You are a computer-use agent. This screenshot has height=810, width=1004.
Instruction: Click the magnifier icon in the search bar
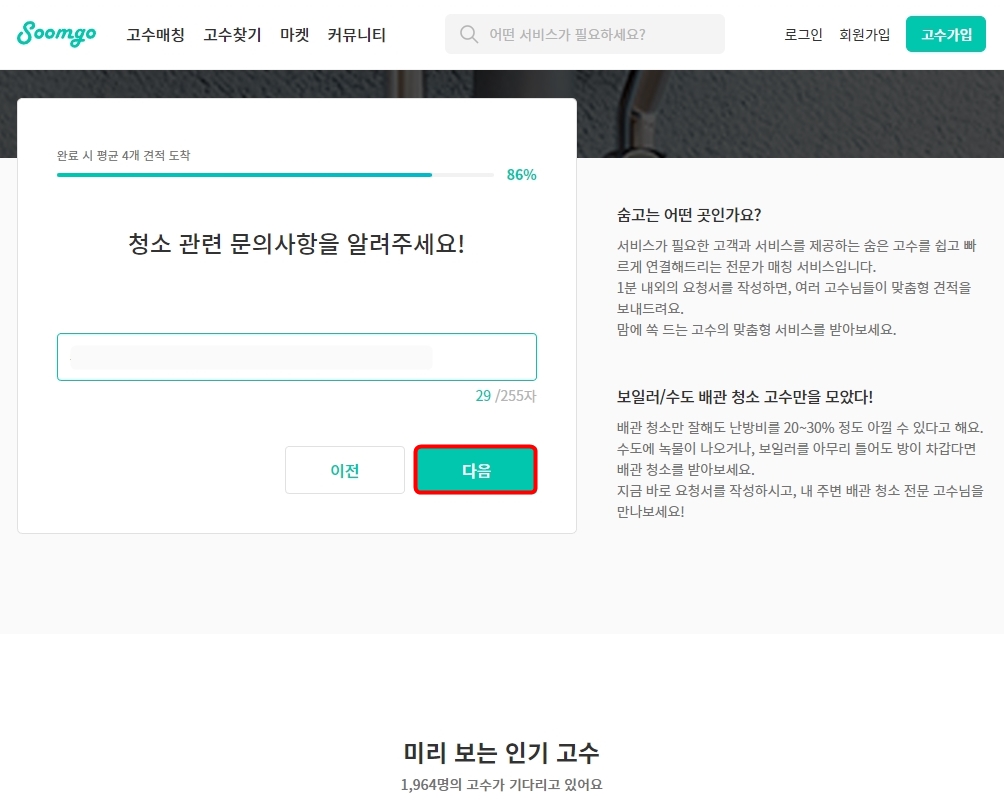(x=468, y=33)
